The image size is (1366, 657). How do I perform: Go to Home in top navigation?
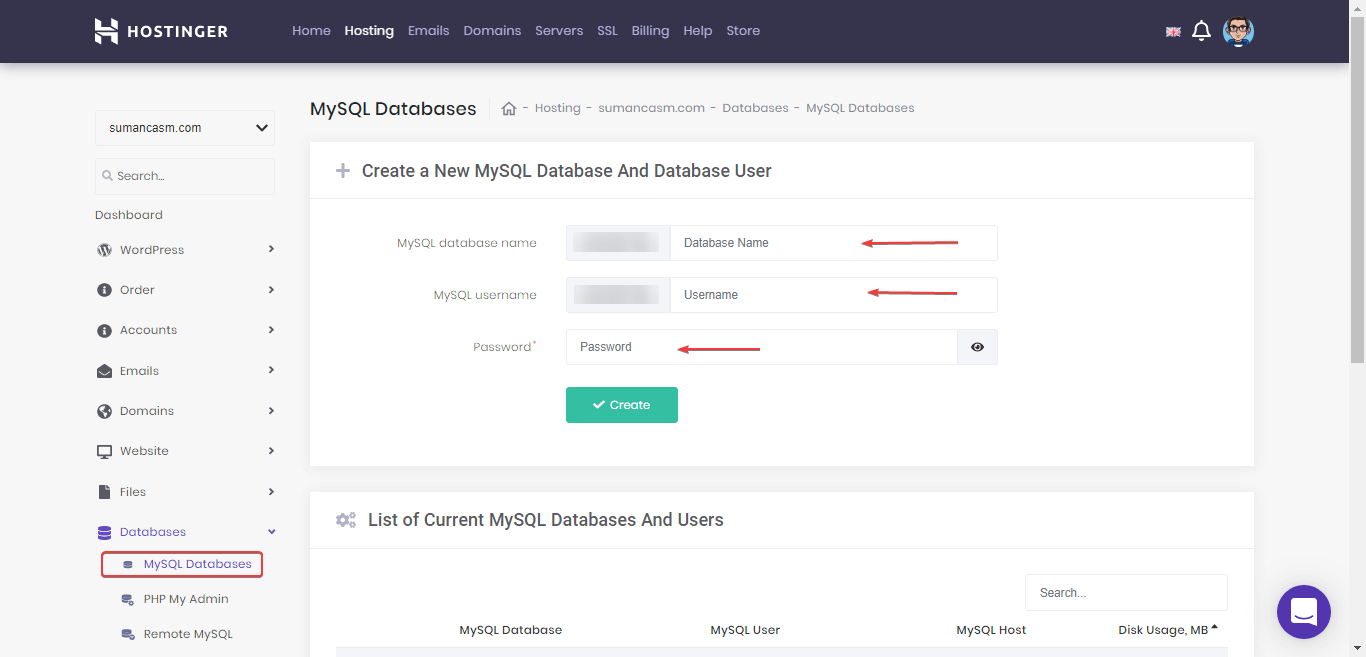[x=311, y=31]
